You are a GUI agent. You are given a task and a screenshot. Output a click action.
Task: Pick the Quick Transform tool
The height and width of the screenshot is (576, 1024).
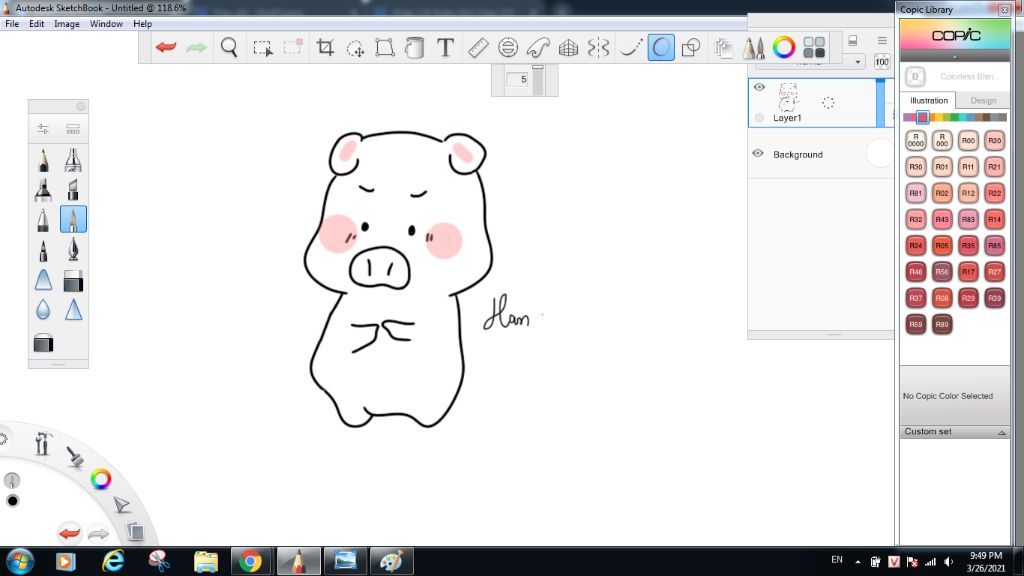[x=355, y=48]
